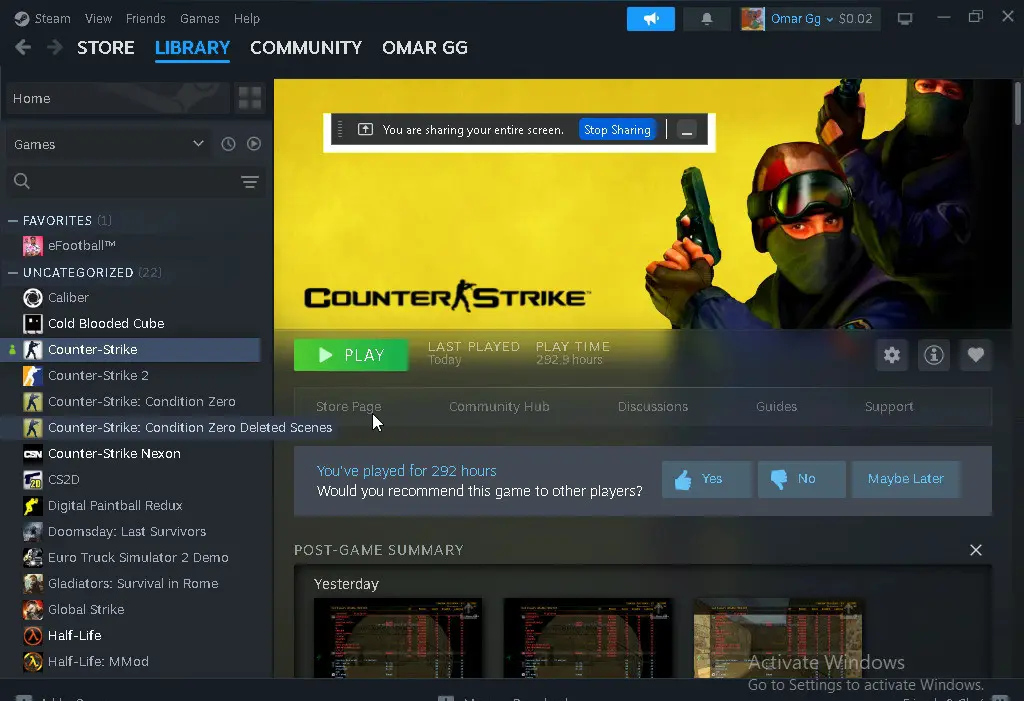This screenshot has width=1024, height=701.
Task: Click Stop Sharing button
Action: (x=617, y=130)
